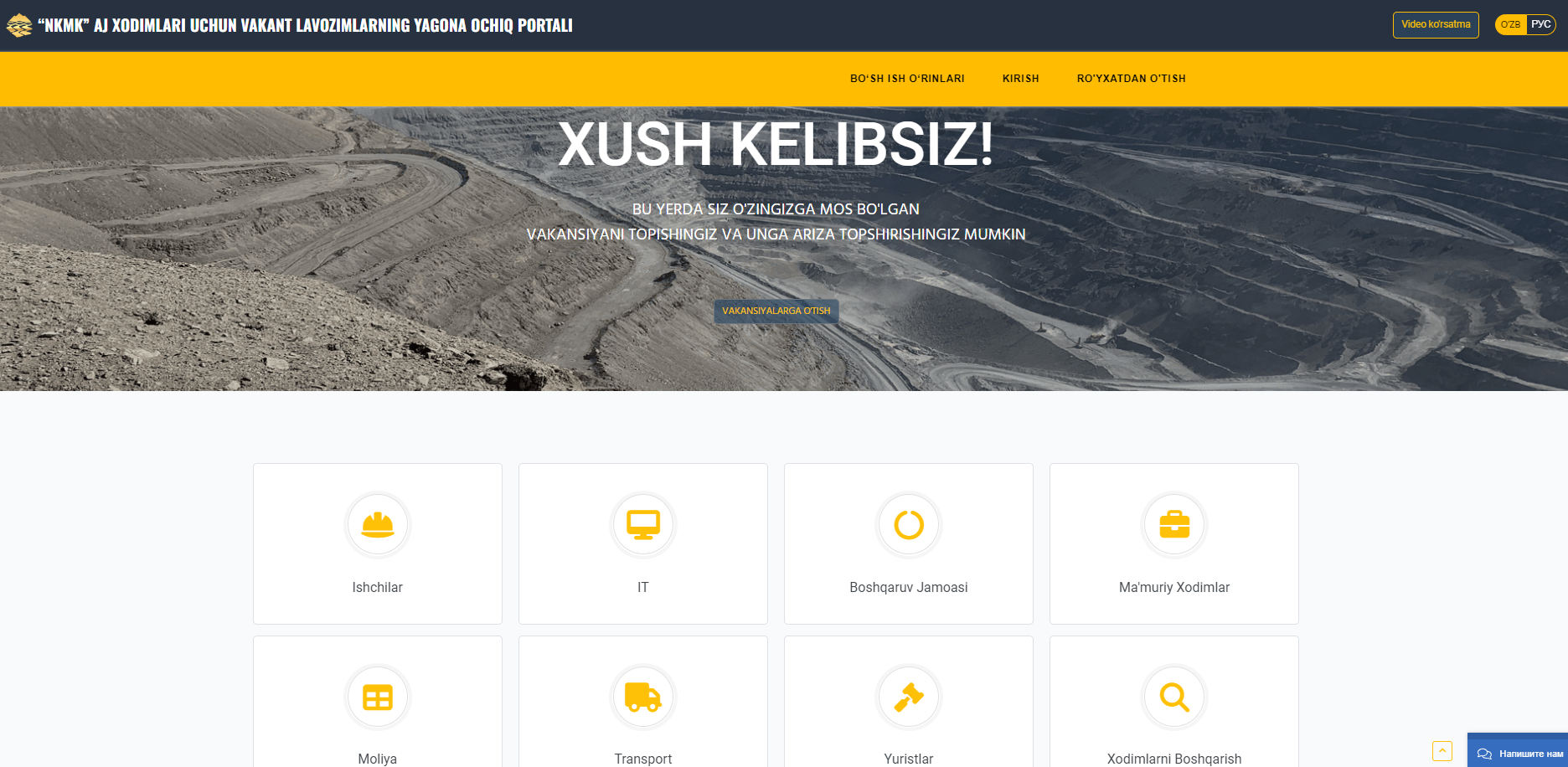Image resolution: width=1568 pixels, height=767 pixels.
Task: Click the Ma'muriy Xodimlar briefcase icon
Action: [1174, 525]
